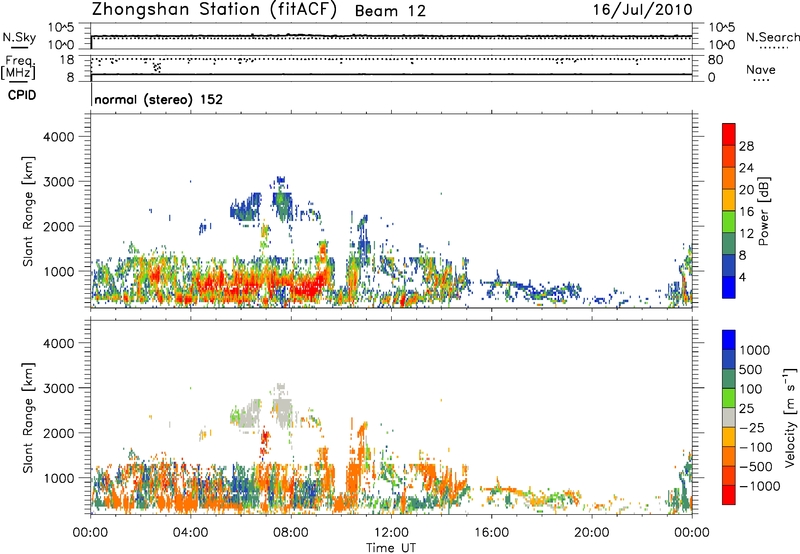
Task: Click the '18' frequency tick label
Action: [67, 60]
